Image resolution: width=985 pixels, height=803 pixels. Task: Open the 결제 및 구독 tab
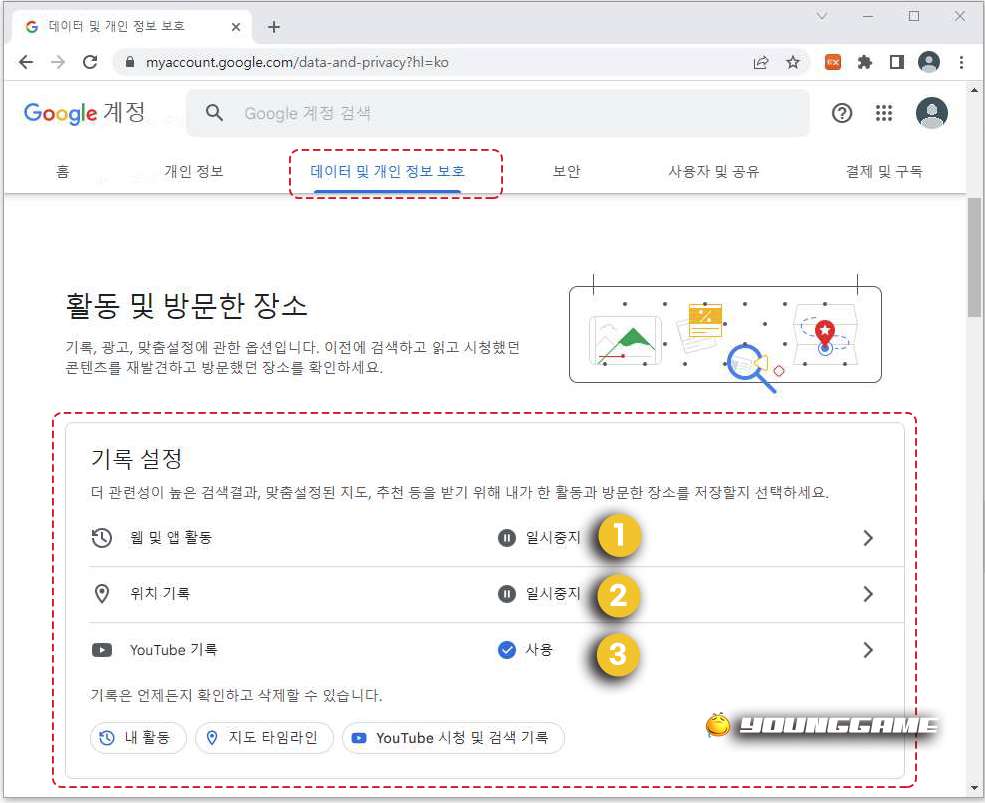point(884,172)
